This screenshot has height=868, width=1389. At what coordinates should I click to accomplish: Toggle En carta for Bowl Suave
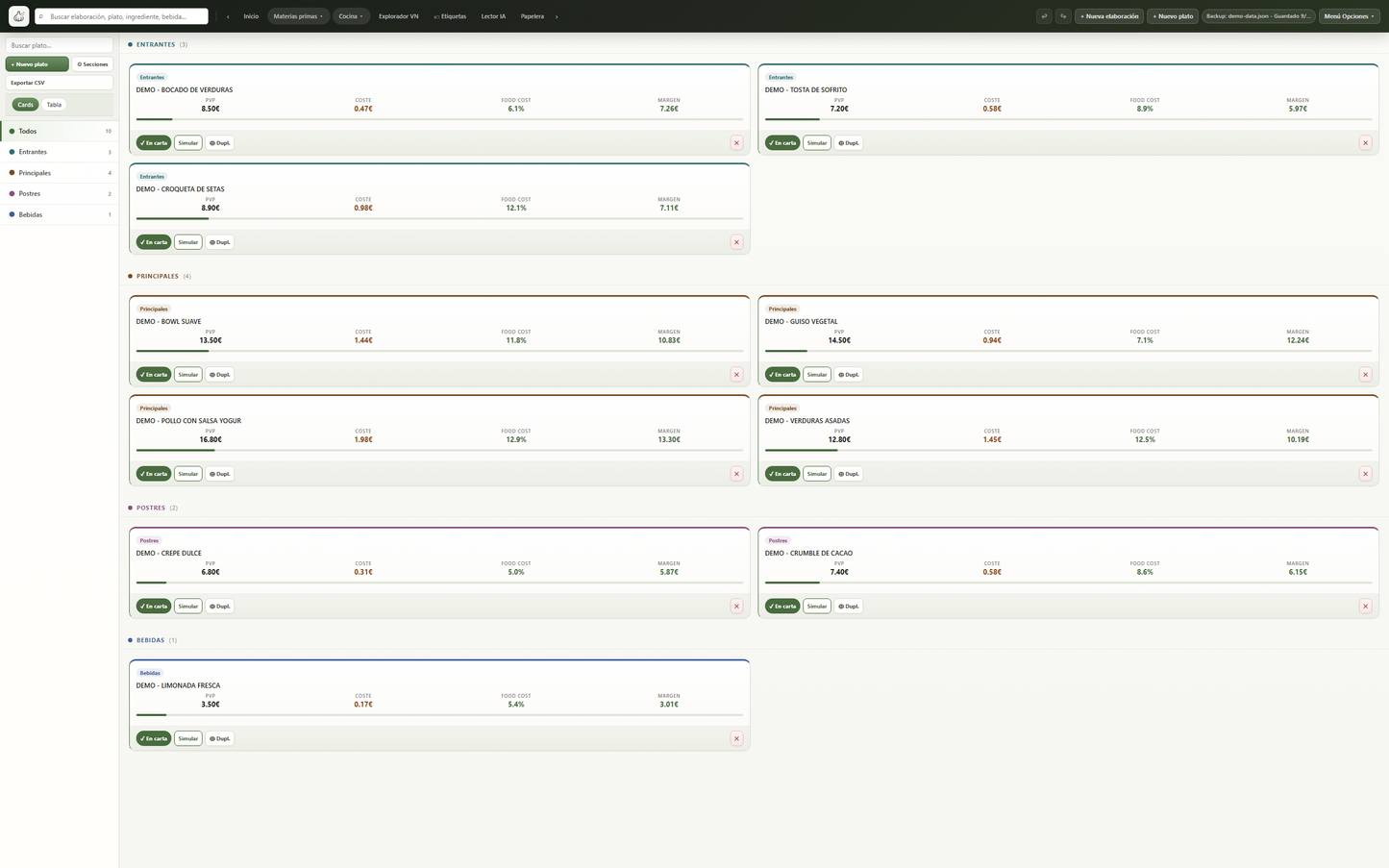coord(154,375)
